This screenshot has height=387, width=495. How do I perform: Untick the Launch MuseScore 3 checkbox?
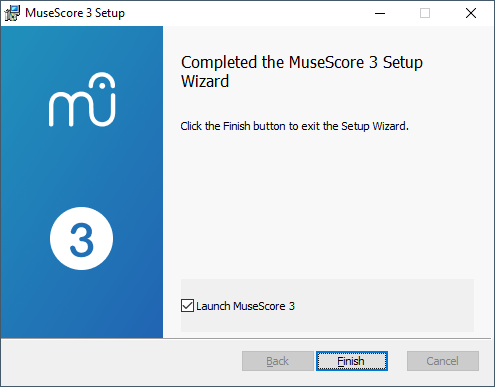pyautogui.click(x=187, y=306)
